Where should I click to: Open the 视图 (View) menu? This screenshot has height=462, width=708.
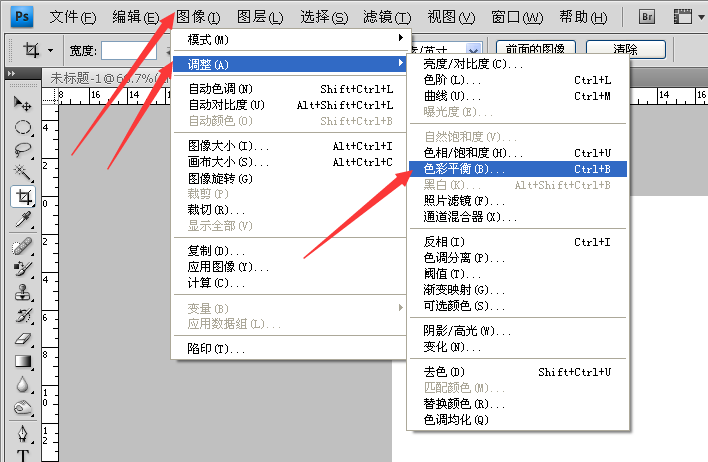(452, 17)
